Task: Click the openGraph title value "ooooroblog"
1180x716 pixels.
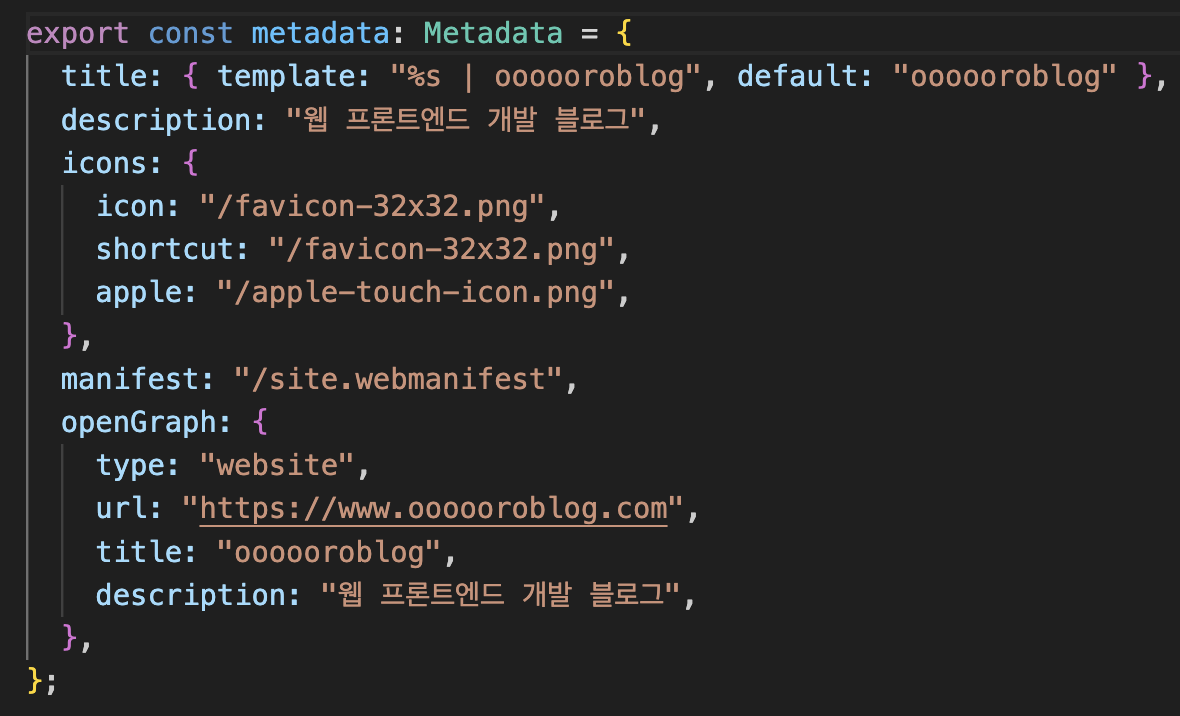Action: (x=329, y=552)
